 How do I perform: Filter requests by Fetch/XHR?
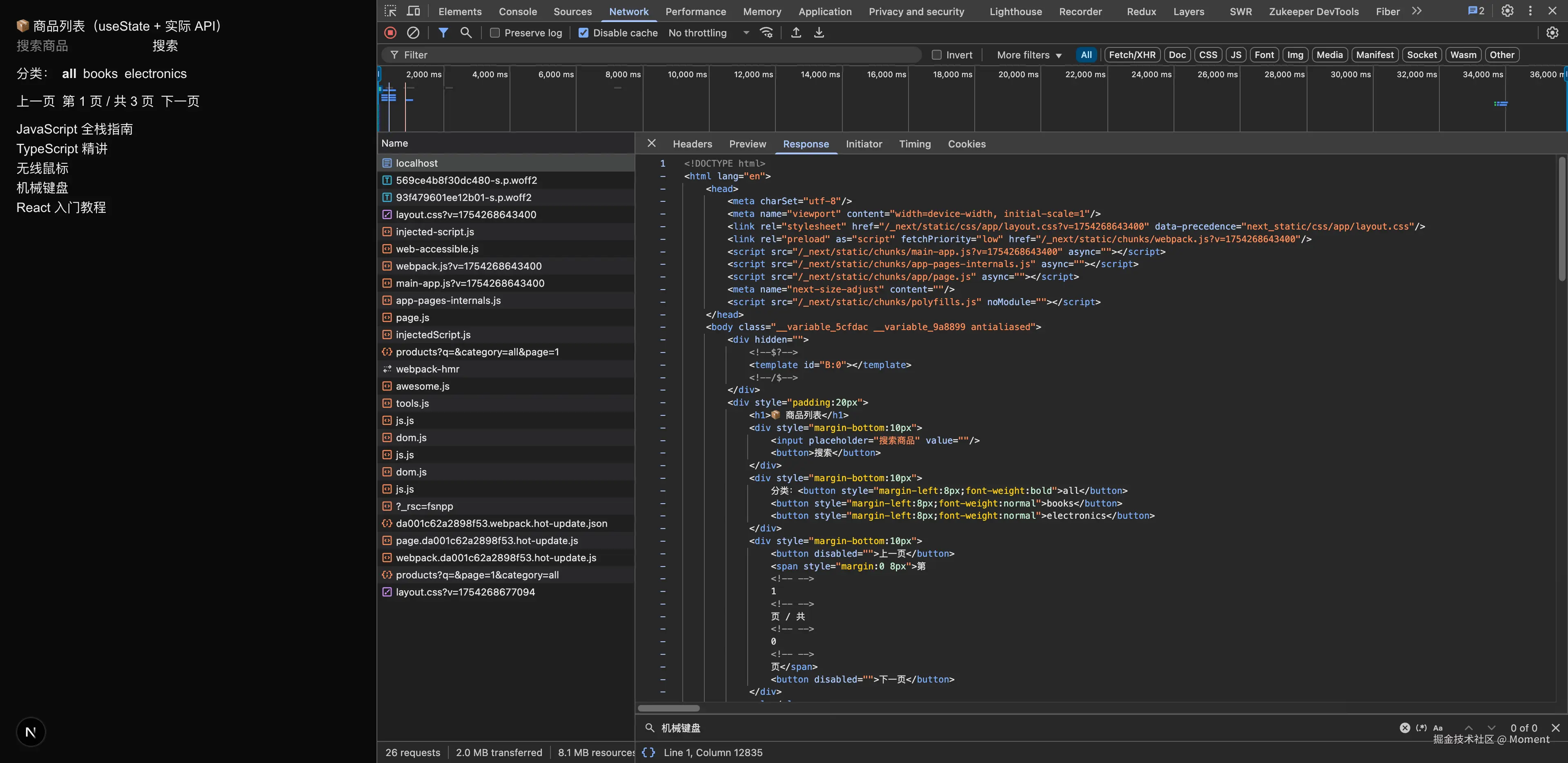(x=1131, y=55)
